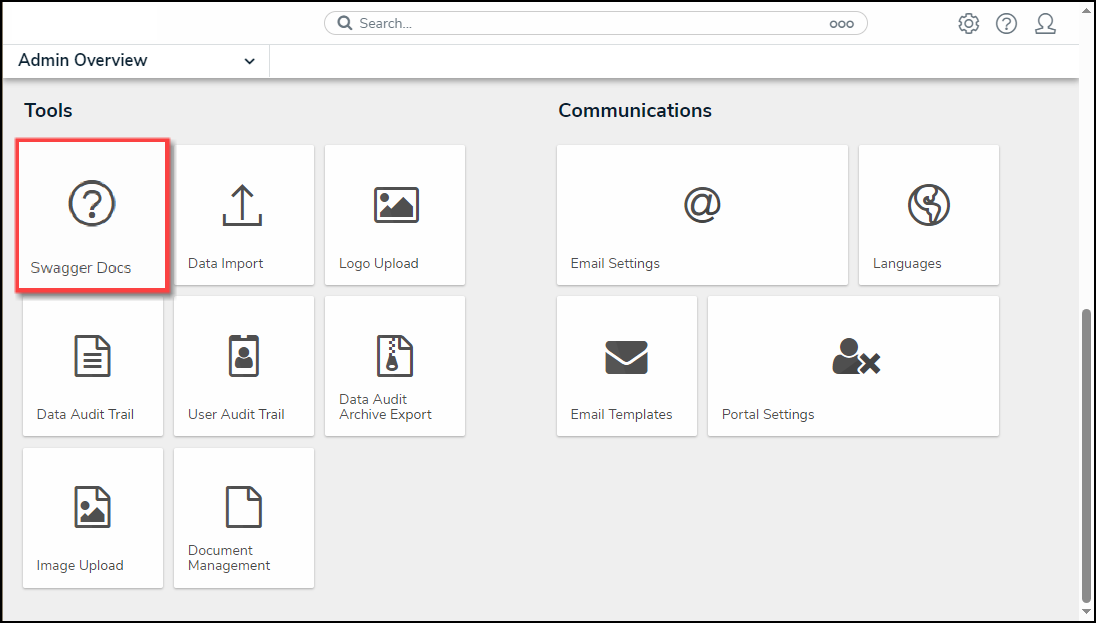Viewport: 1096px width, 623px height.
Task: Click the Document Management page icon
Action: [x=244, y=507]
